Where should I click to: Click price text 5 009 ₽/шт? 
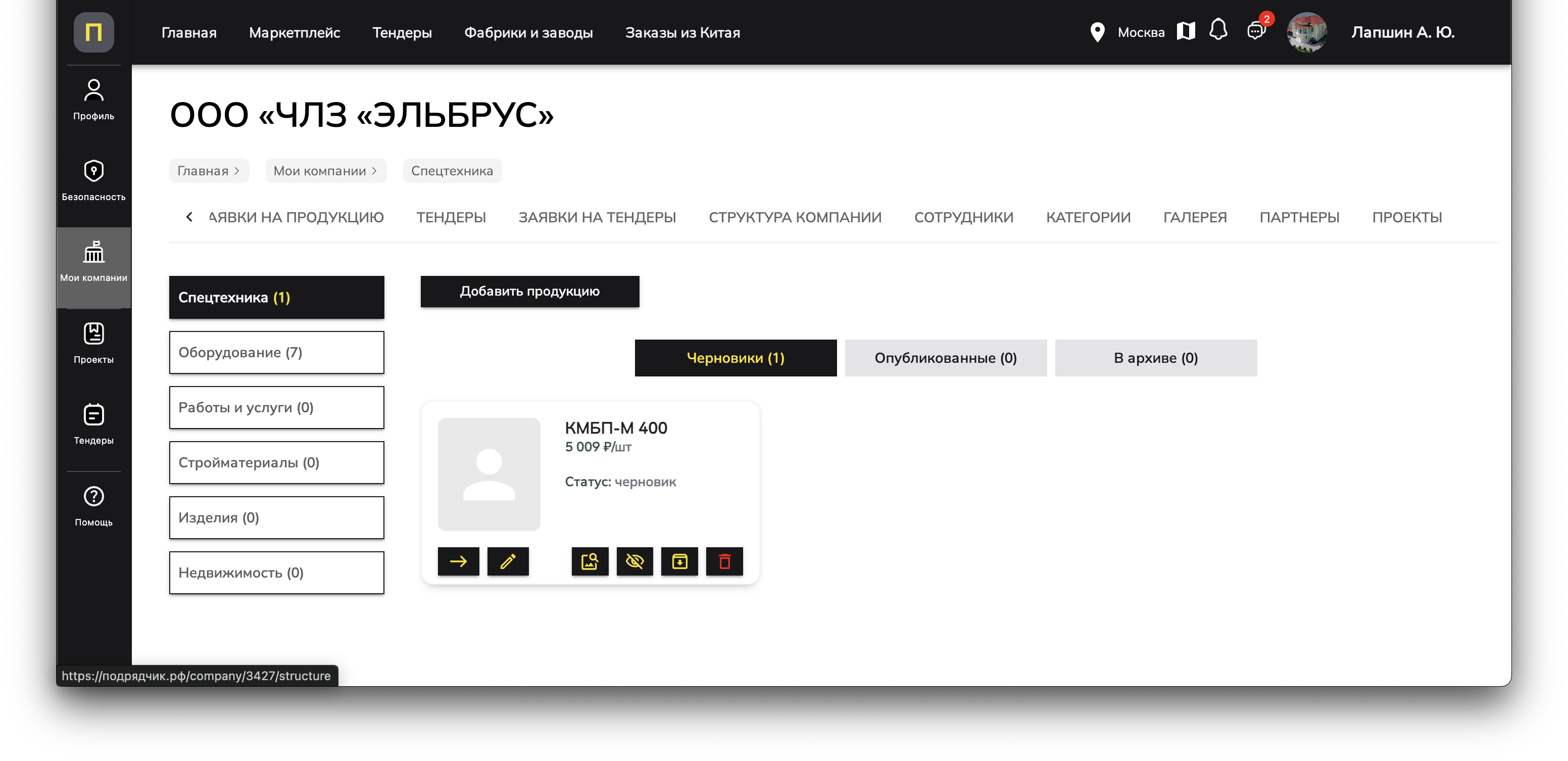[598, 447]
